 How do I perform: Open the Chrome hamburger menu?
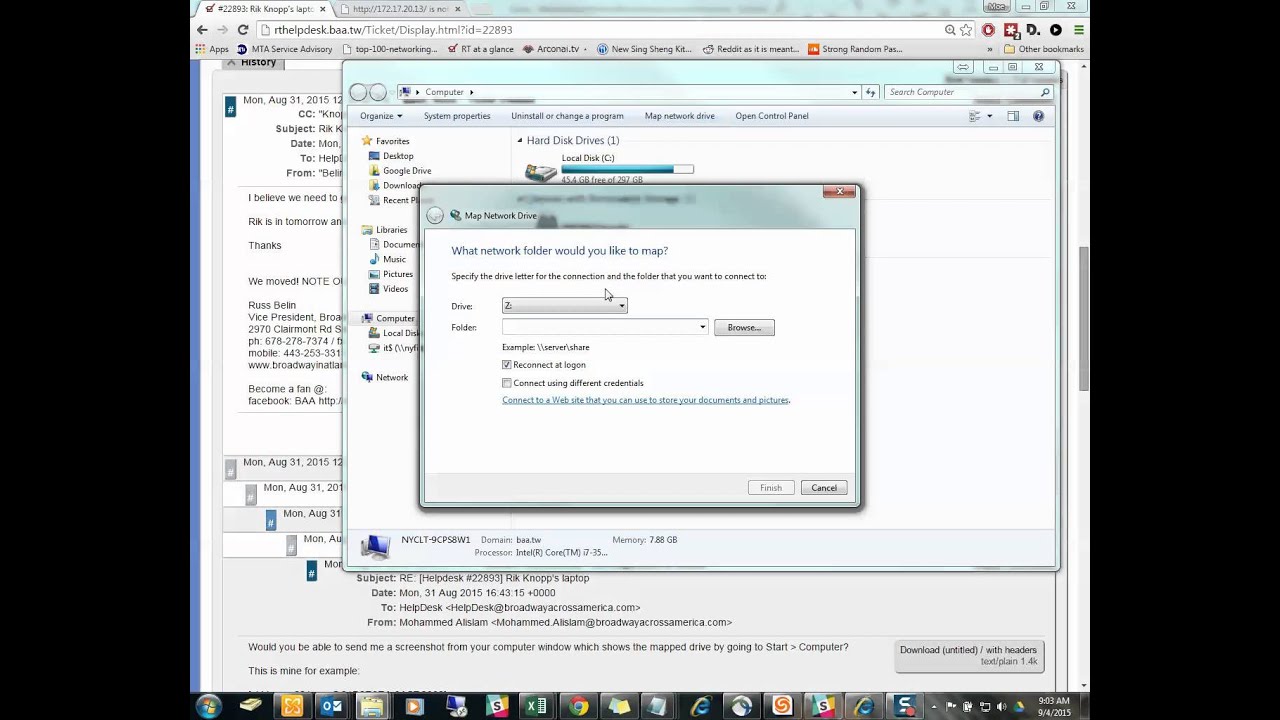[1078, 30]
